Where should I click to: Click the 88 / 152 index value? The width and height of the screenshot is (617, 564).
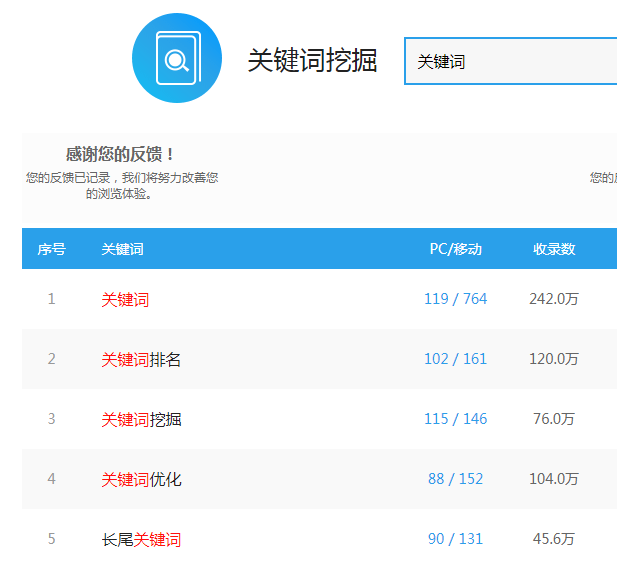point(455,479)
